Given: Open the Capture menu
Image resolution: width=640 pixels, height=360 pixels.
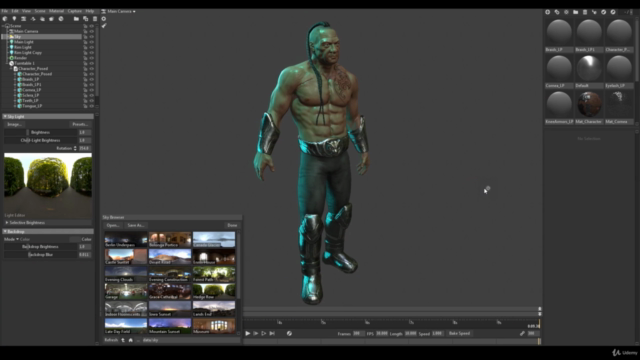Looking at the screenshot, I should 75,11.
